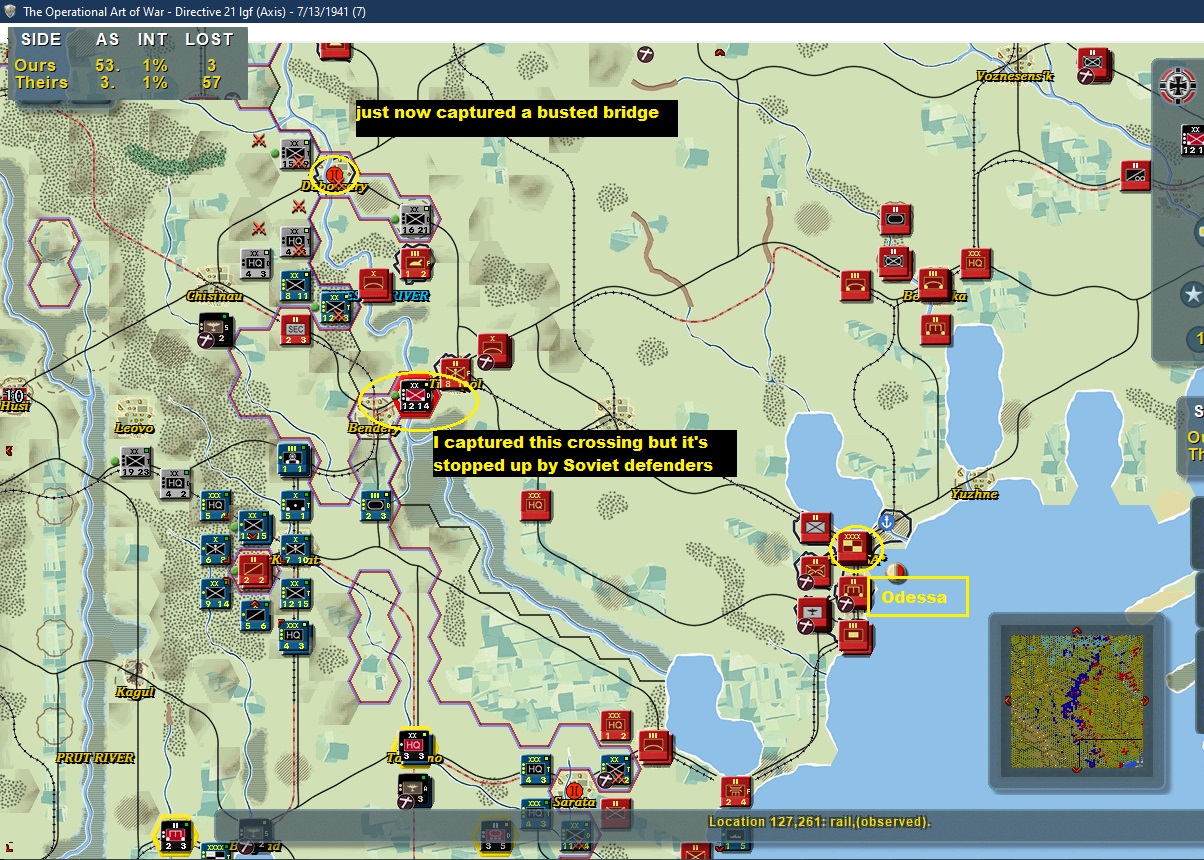
Task: Select the highlighted 12-14 division at Bendery crossing
Action: coord(414,395)
